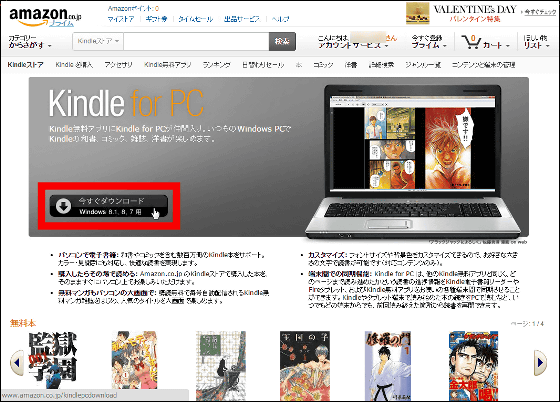
Task: Click the laptop image showing the manga
Action: coord(412,161)
